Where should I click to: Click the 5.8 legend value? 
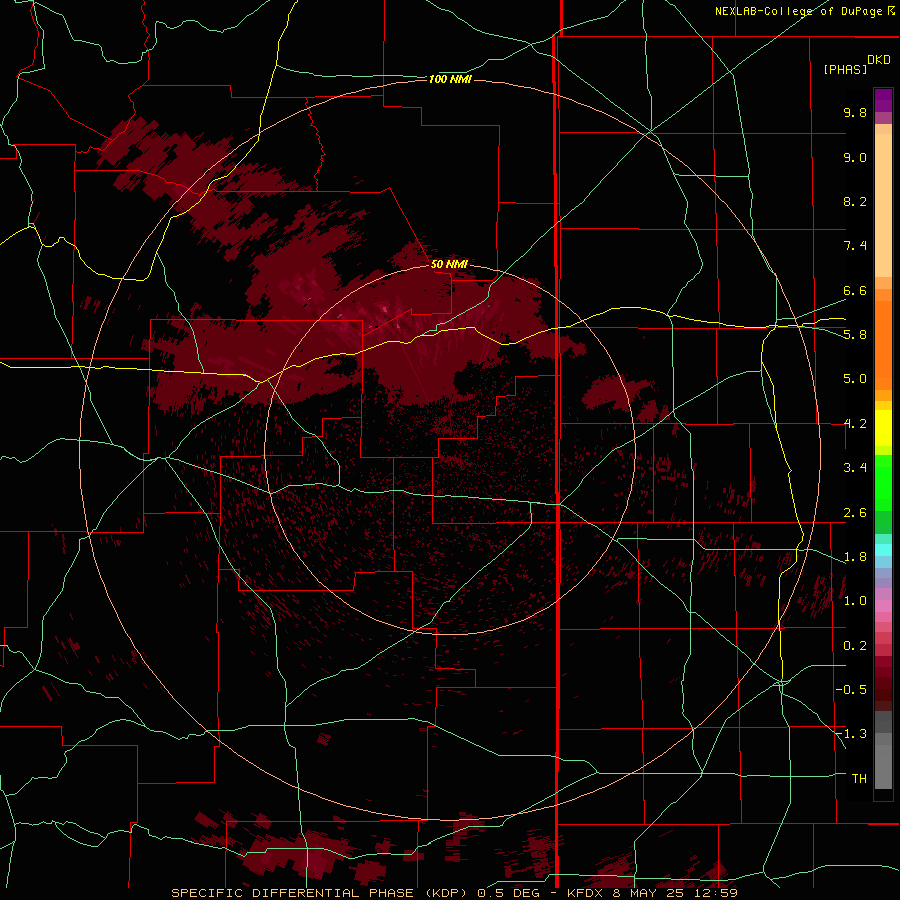855,334
